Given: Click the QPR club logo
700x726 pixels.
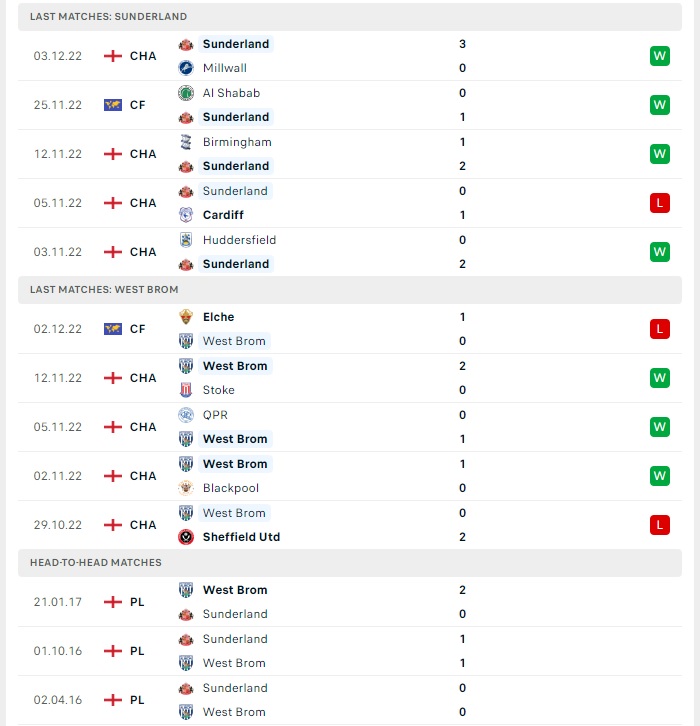Looking at the screenshot, I should tap(186, 415).
